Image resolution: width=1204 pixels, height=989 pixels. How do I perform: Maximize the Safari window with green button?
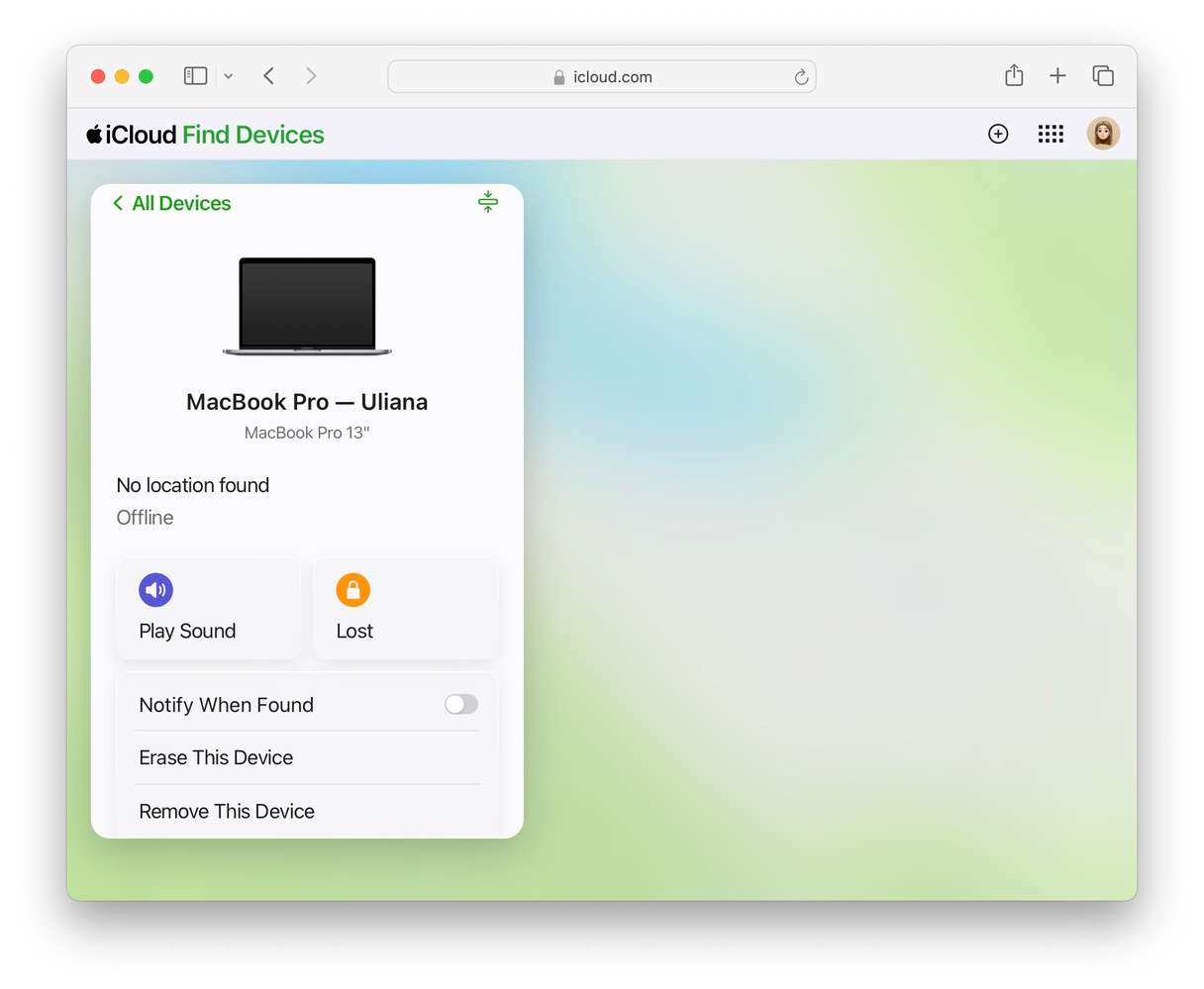tap(146, 76)
